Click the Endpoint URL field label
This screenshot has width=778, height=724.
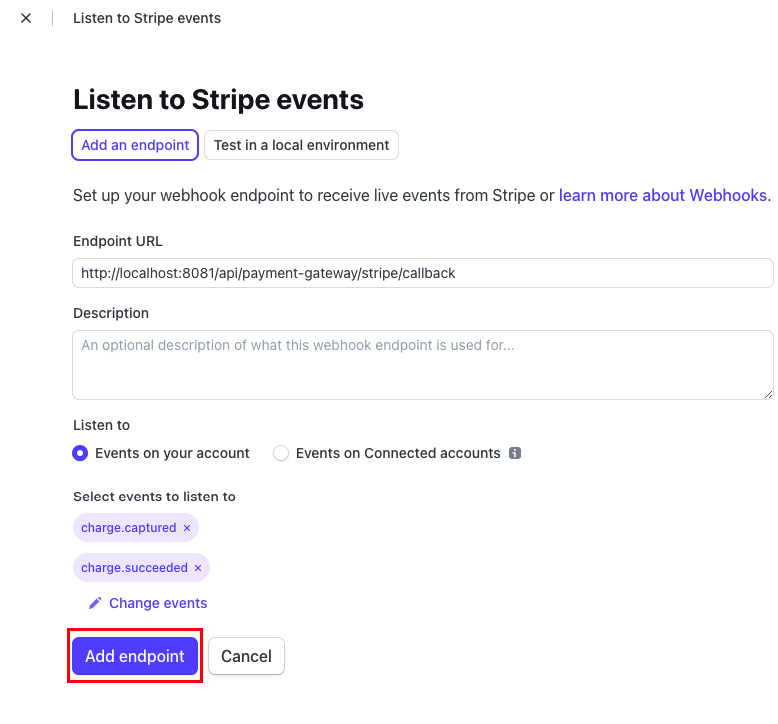click(x=118, y=241)
